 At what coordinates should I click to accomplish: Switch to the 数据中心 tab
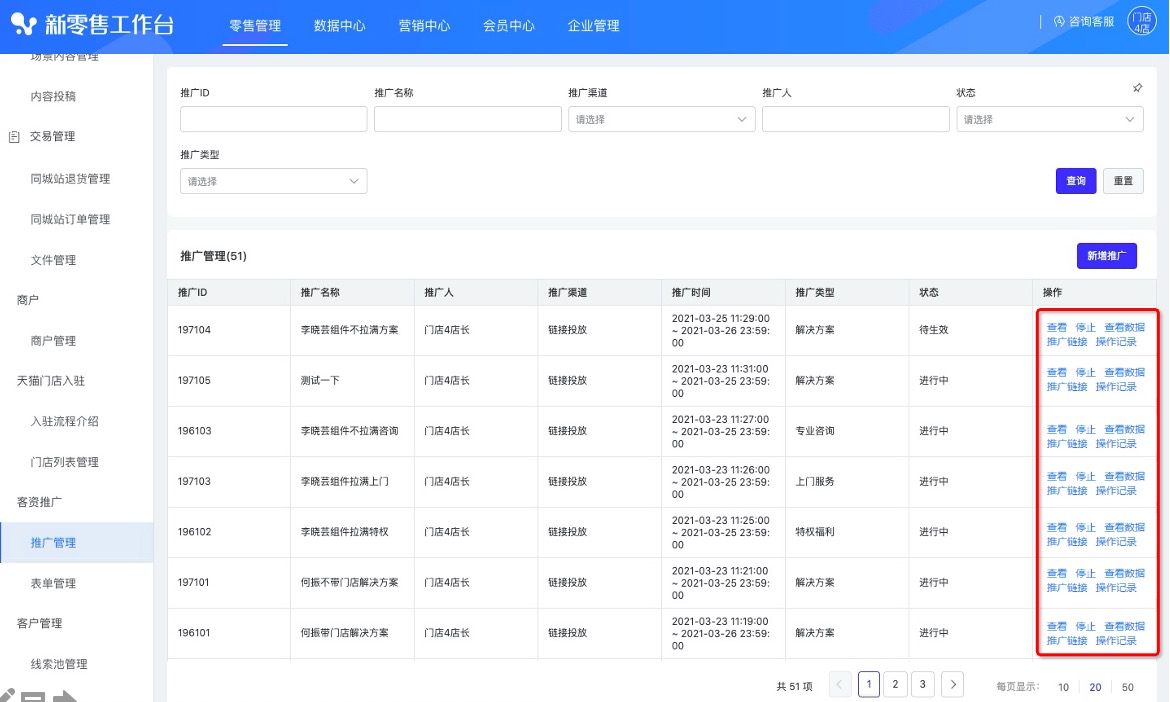pyautogui.click(x=340, y=26)
